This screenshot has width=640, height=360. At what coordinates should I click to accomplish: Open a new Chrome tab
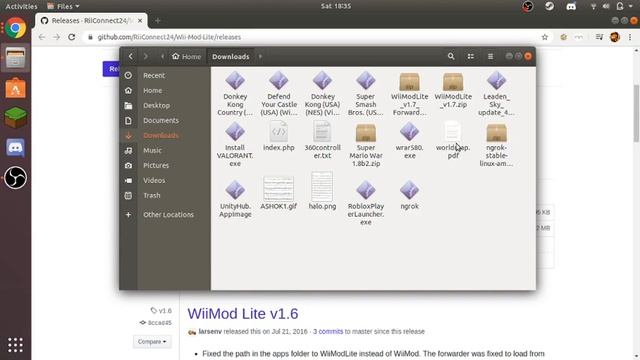pos(158,20)
